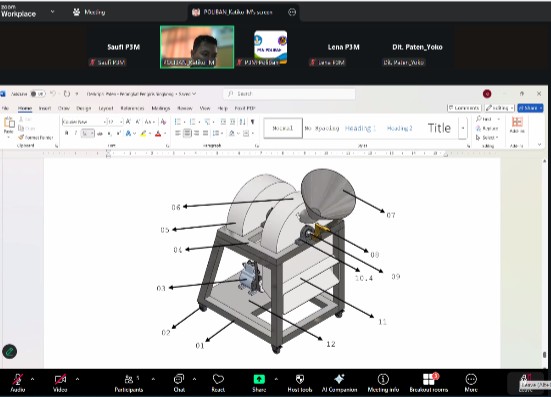Image resolution: width=551 pixels, height=397 pixels.
Task: Click the Paste icon in Word
Action: pyautogui.click(x=9, y=123)
